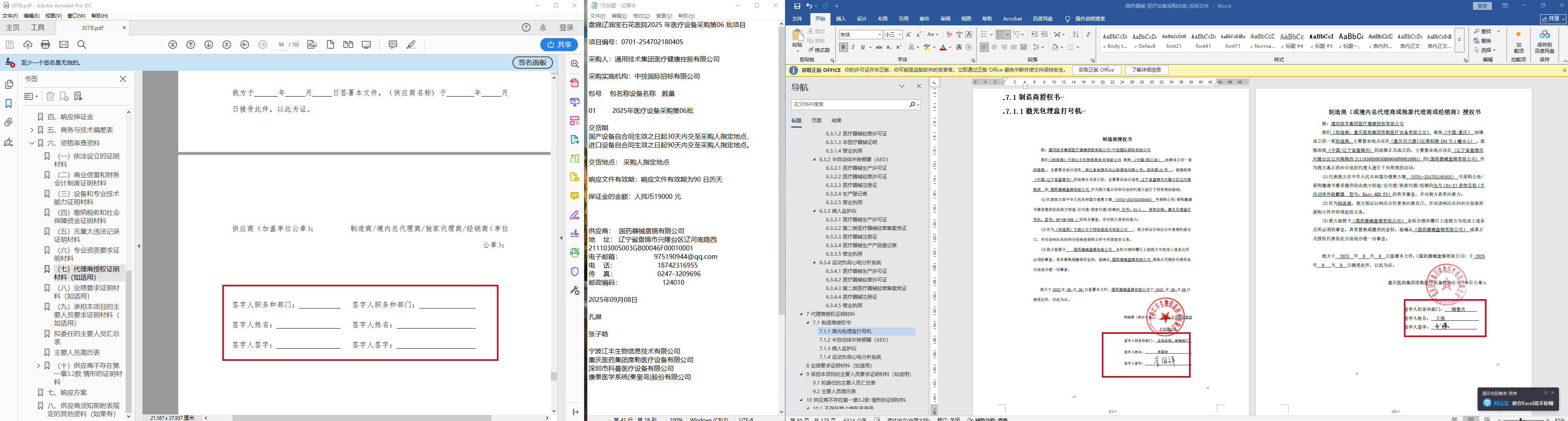Open the attachments paperclip panel in Acrobat
The width and height of the screenshot is (1568, 421).
tap(9, 122)
